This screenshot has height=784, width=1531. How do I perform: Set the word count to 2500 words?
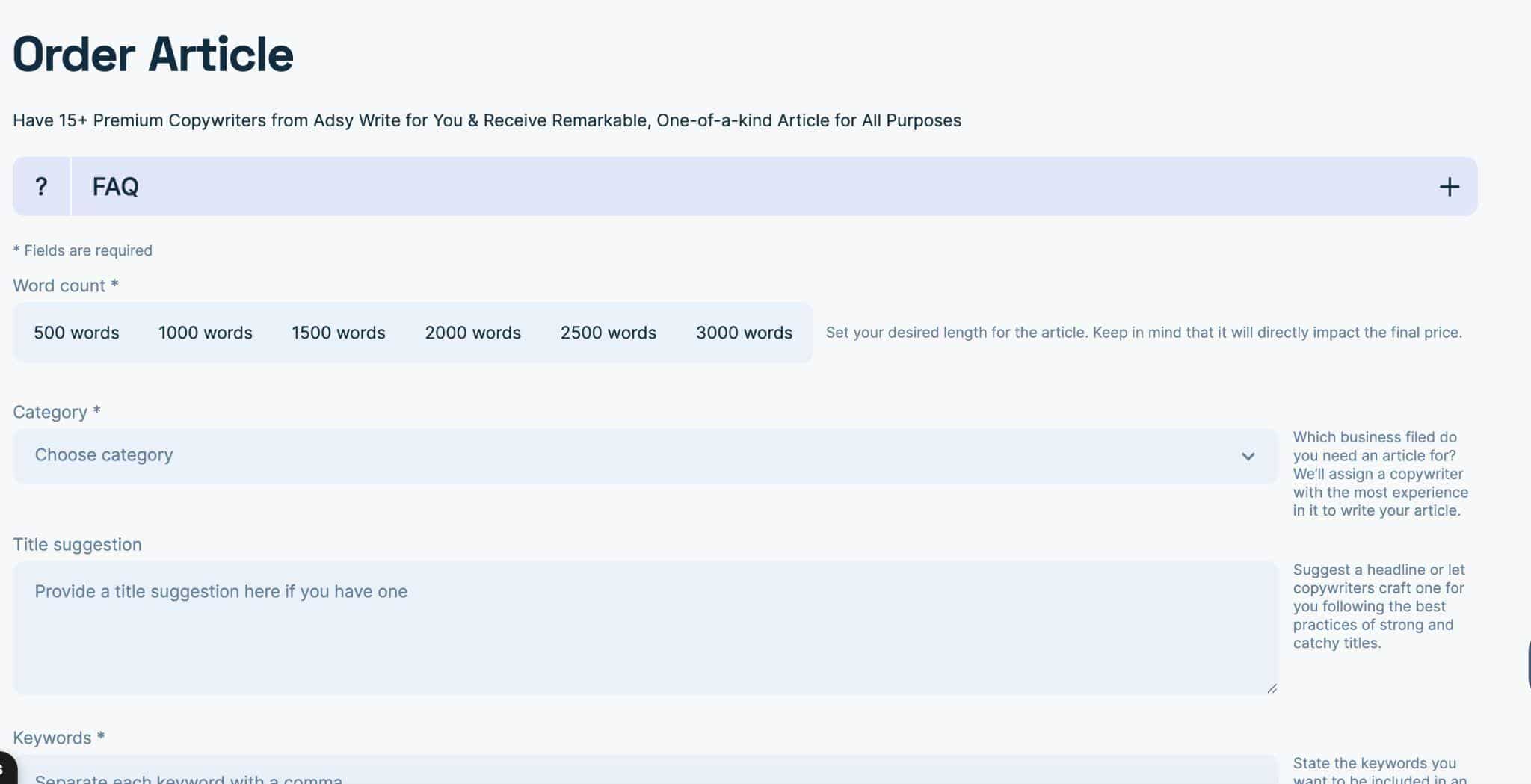point(608,333)
